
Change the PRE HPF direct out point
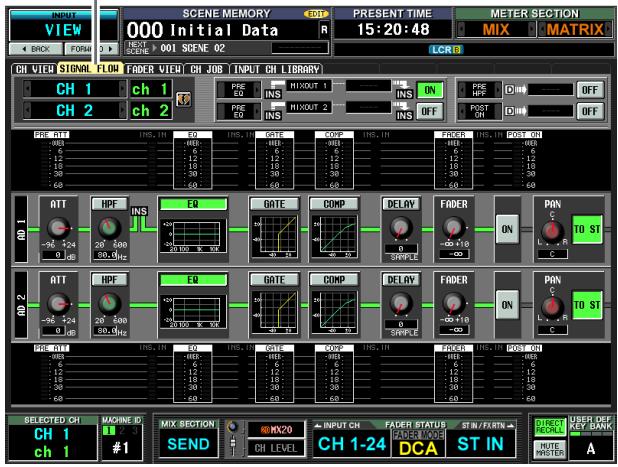(480, 90)
